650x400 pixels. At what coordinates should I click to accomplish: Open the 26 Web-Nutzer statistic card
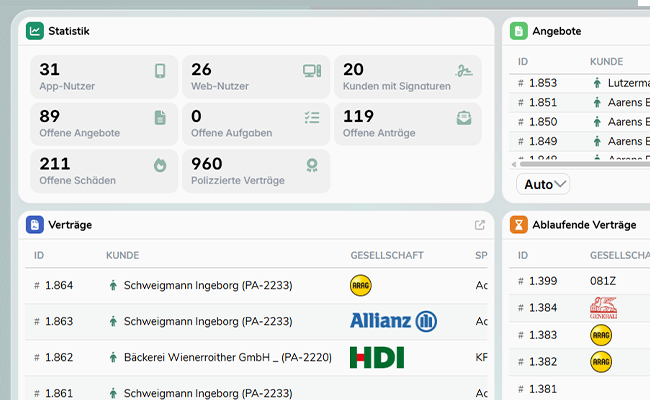[256, 77]
